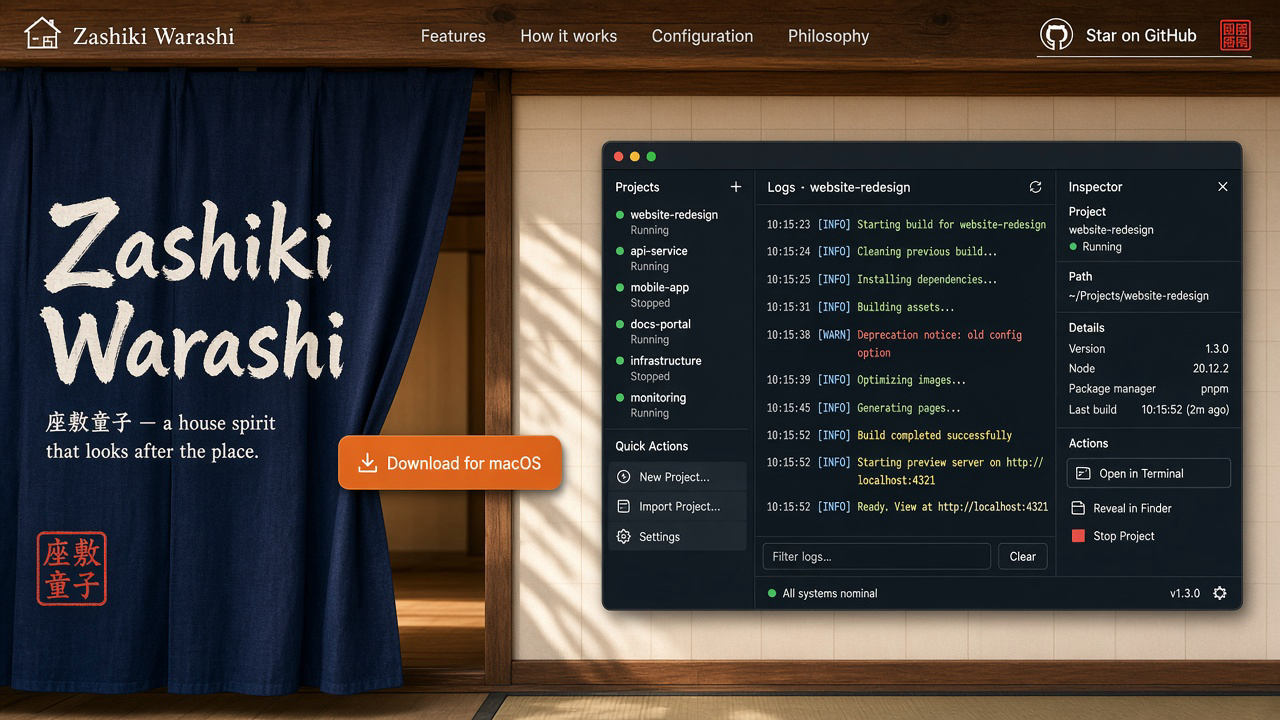Click the New Project clock icon
Viewport: 1280px width, 720px height.
point(624,477)
